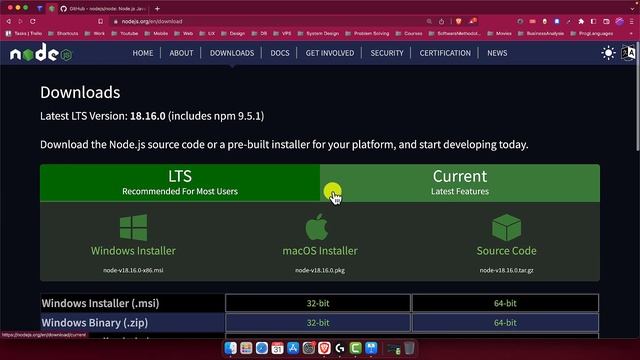Open the DOCS nav item
Viewport: 640px width, 360px height.
280,53
